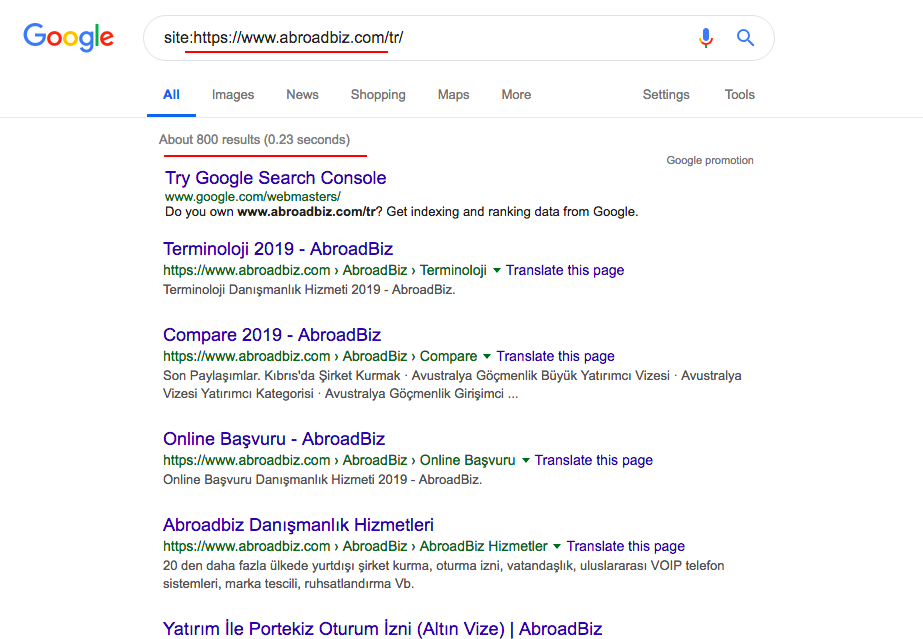Open the Compare 2019 - AbroadBiz result

click(272, 335)
